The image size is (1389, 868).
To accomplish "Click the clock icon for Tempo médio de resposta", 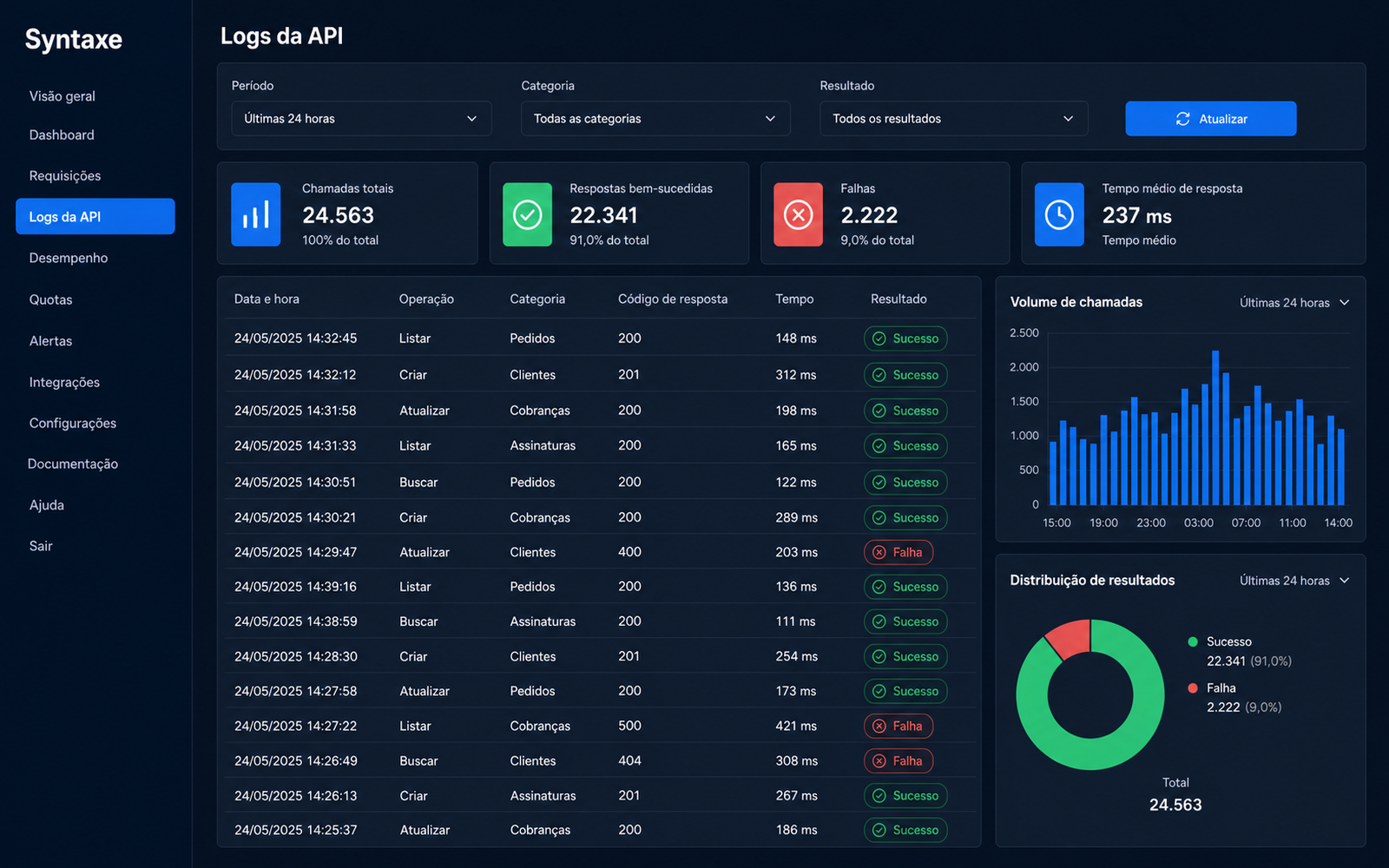I will click(1059, 214).
